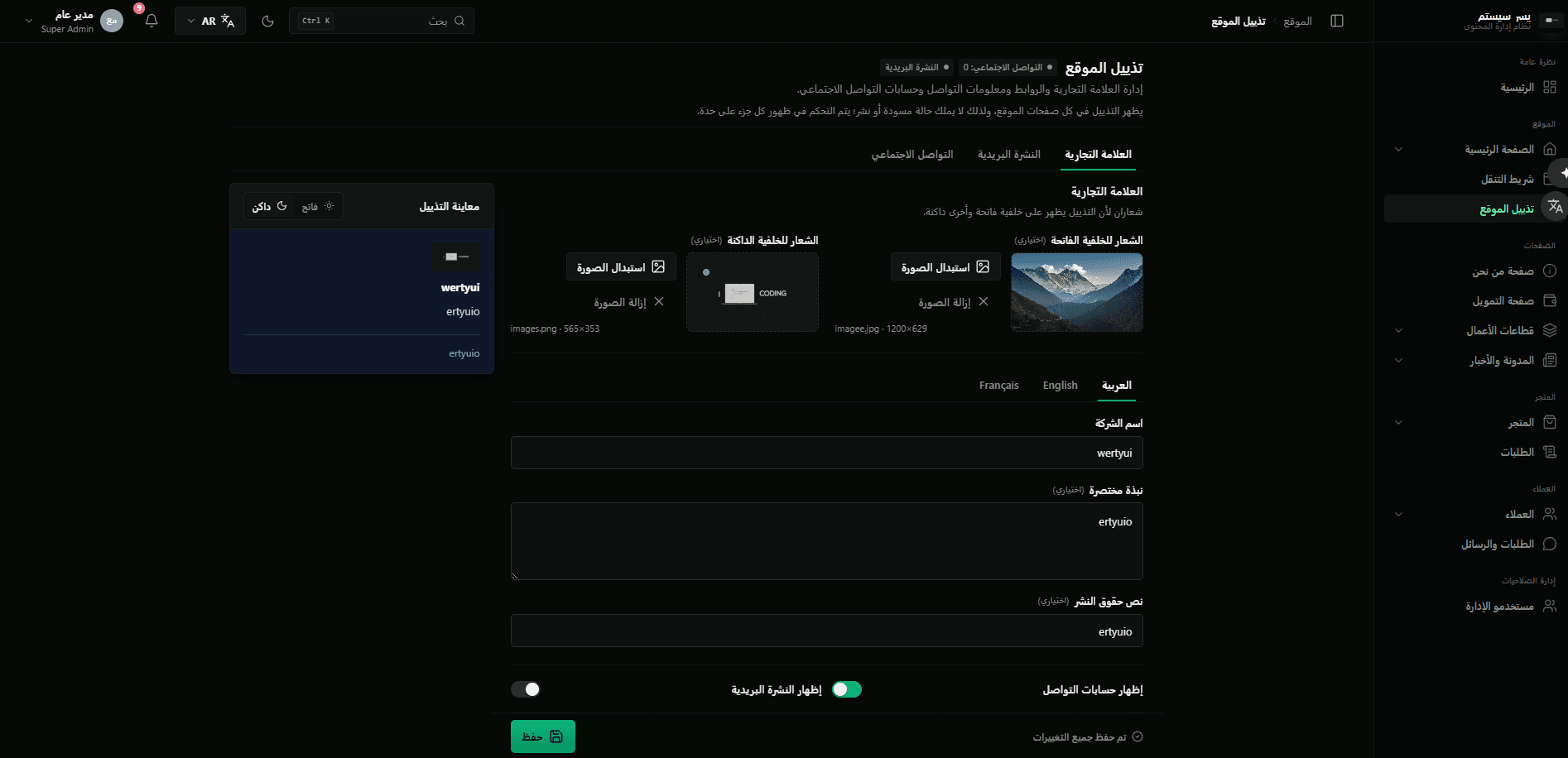Switch to التواصل الاجتماعي tab
1568x758 pixels.
tap(912, 155)
